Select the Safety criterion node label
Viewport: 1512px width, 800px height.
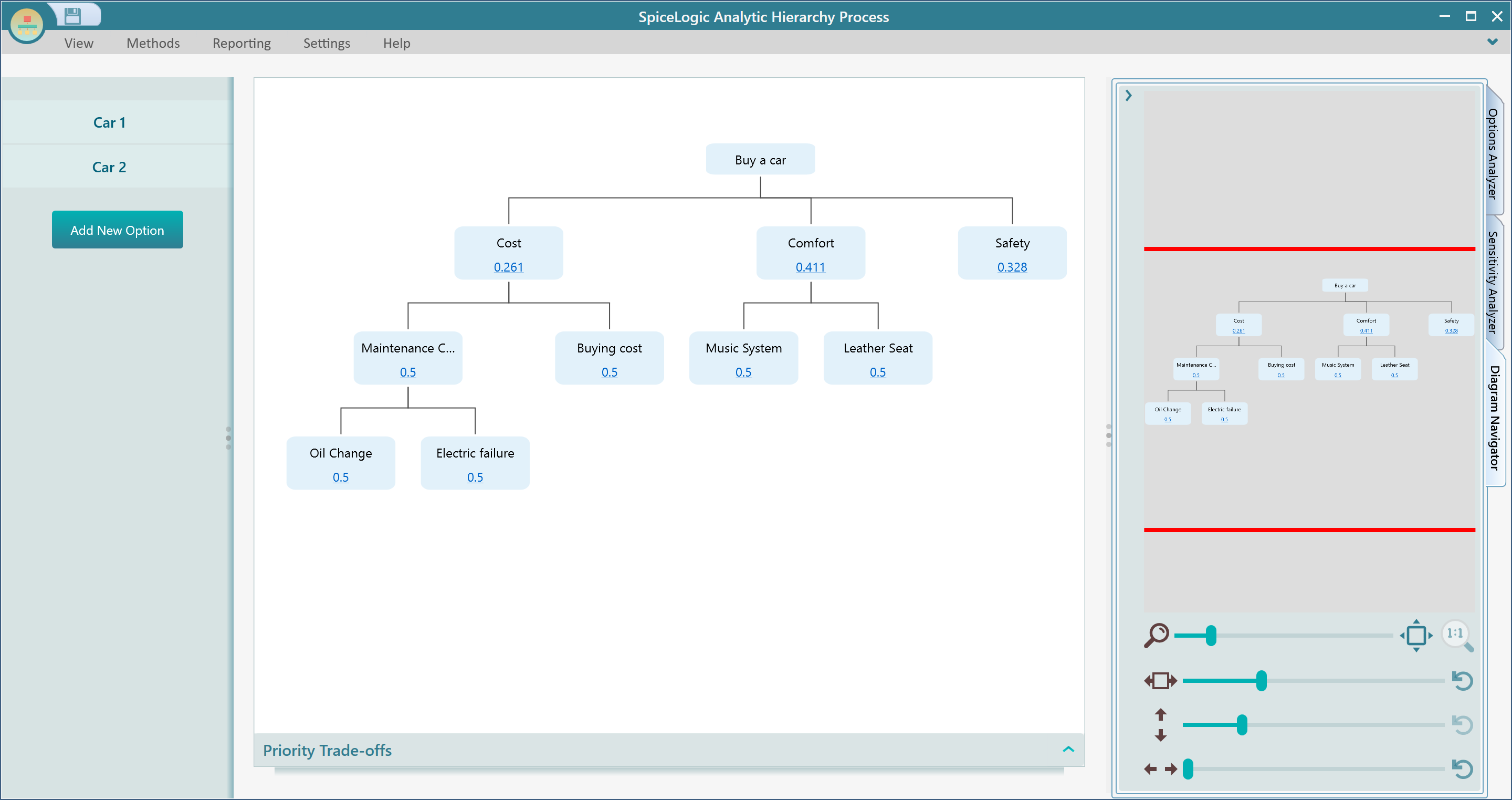1012,243
